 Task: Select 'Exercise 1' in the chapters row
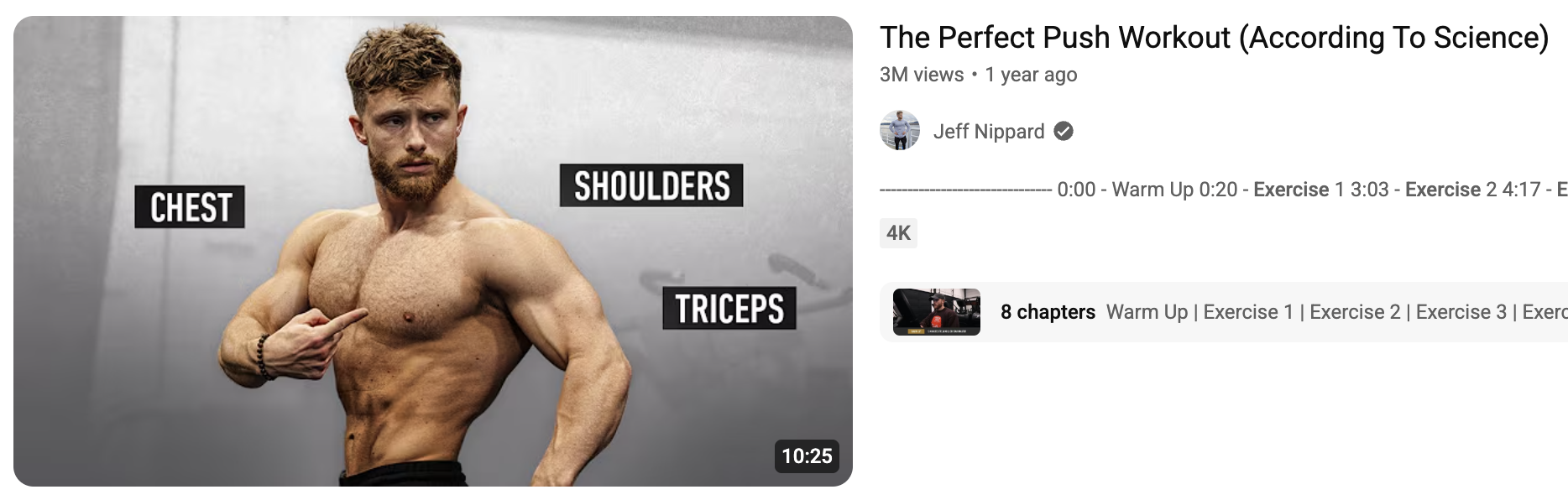tap(1248, 312)
